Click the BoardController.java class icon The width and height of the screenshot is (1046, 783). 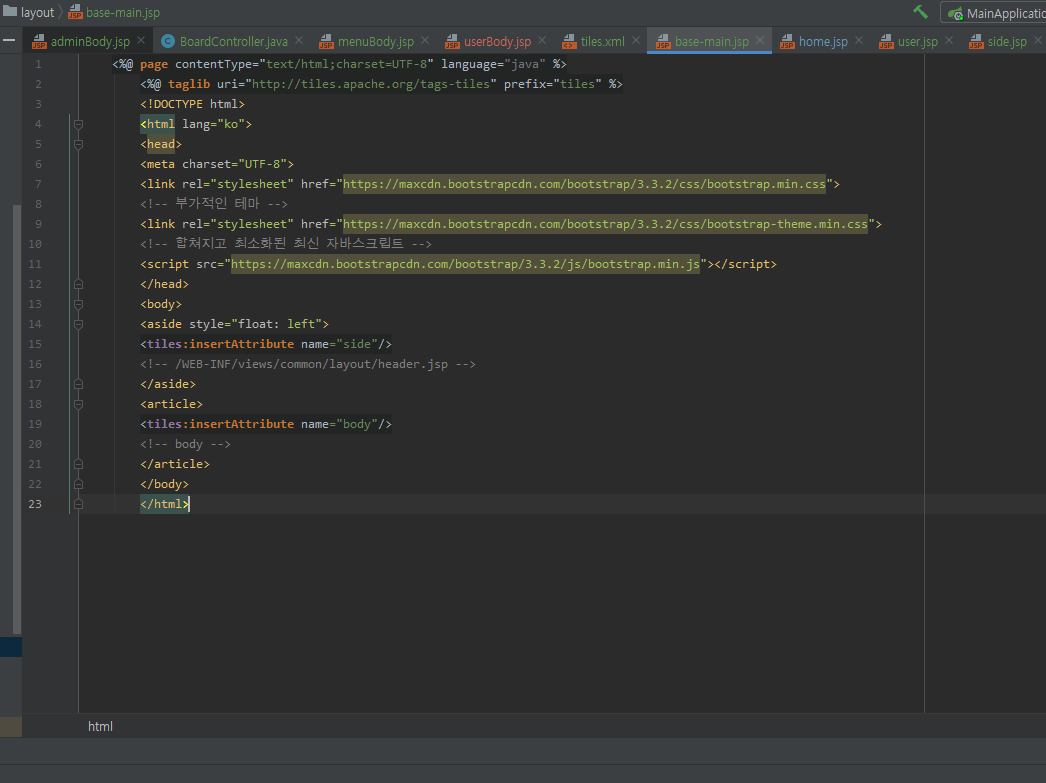click(x=168, y=41)
